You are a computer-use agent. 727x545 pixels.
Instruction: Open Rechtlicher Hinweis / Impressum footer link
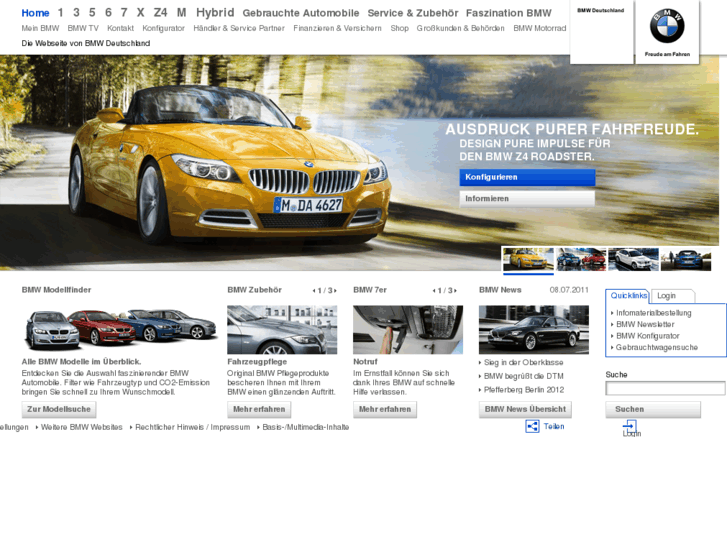pyautogui.click(x=192, y=427)
